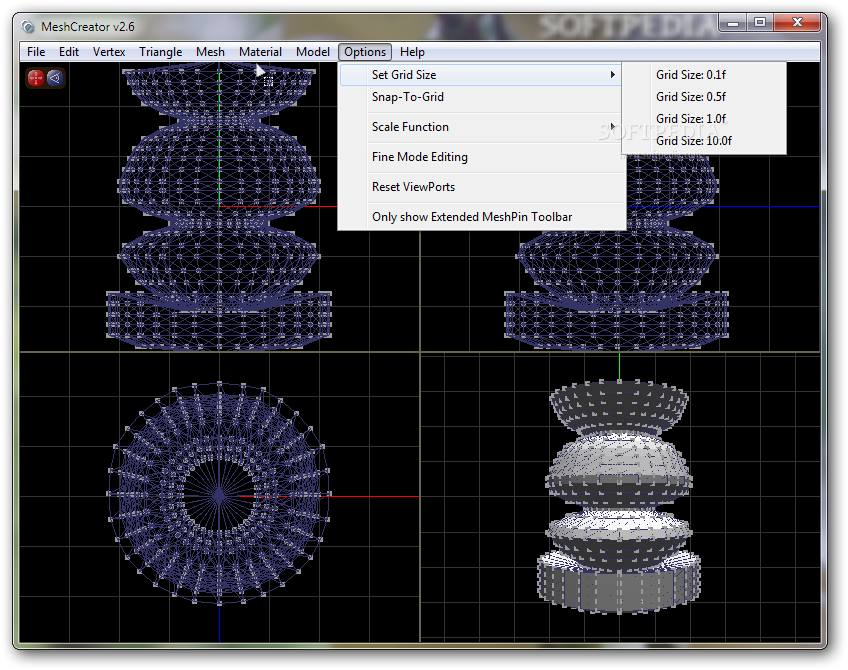Viewport: 848px width, 670px height.
Task: Maximize the MeshCreator window
Action: (x=760, y=23)
